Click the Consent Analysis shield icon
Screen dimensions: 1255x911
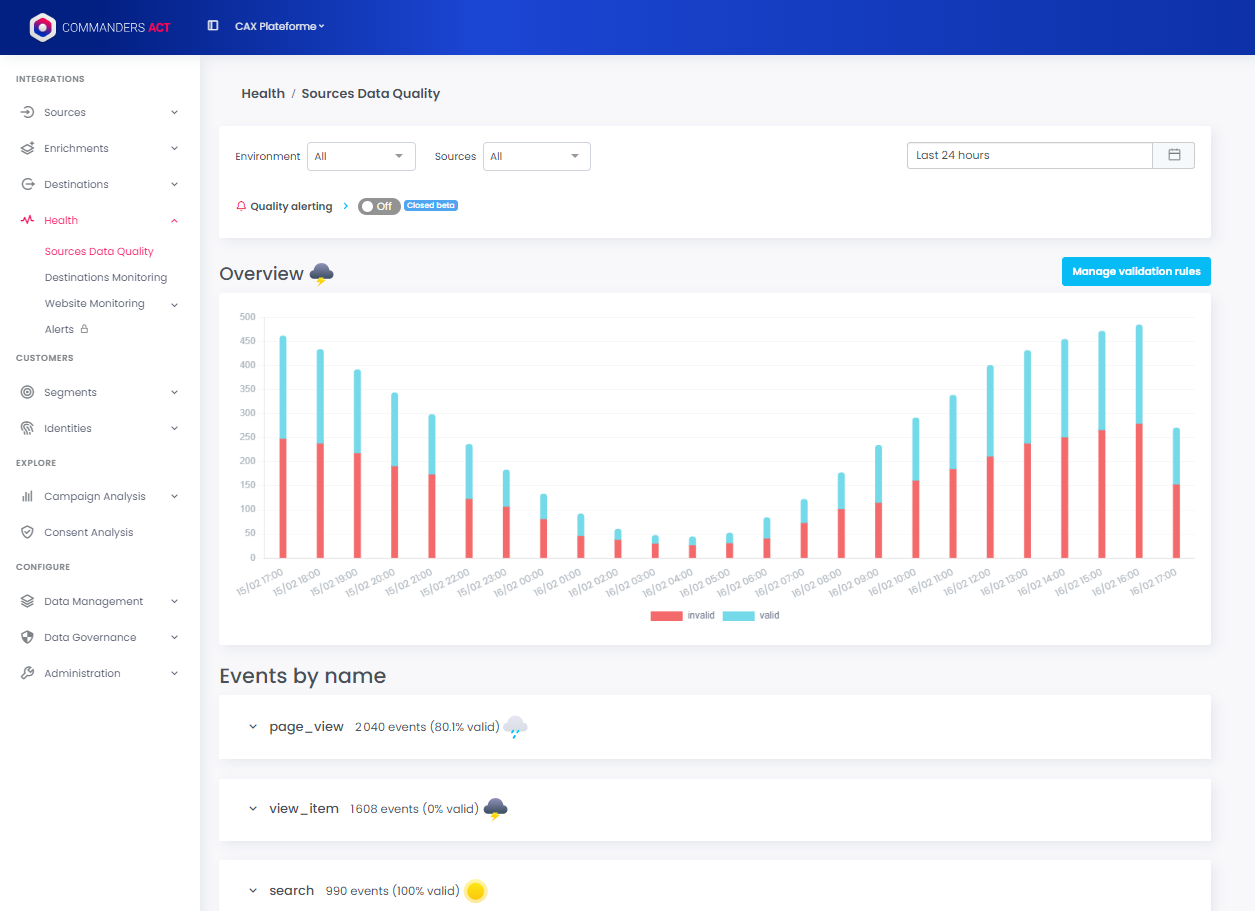[27, 532]
